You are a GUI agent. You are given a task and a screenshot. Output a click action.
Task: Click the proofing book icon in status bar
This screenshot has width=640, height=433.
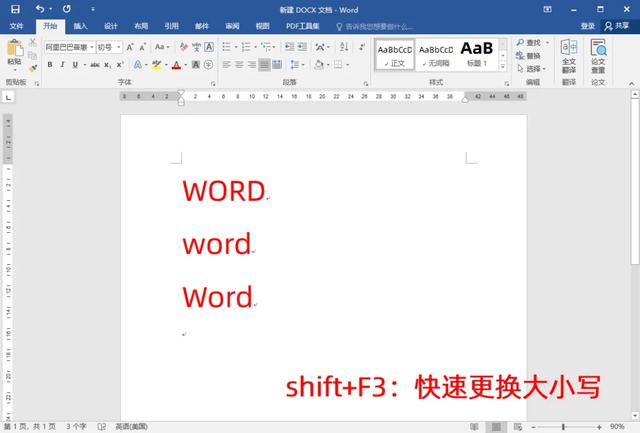(x=102, y=426)
